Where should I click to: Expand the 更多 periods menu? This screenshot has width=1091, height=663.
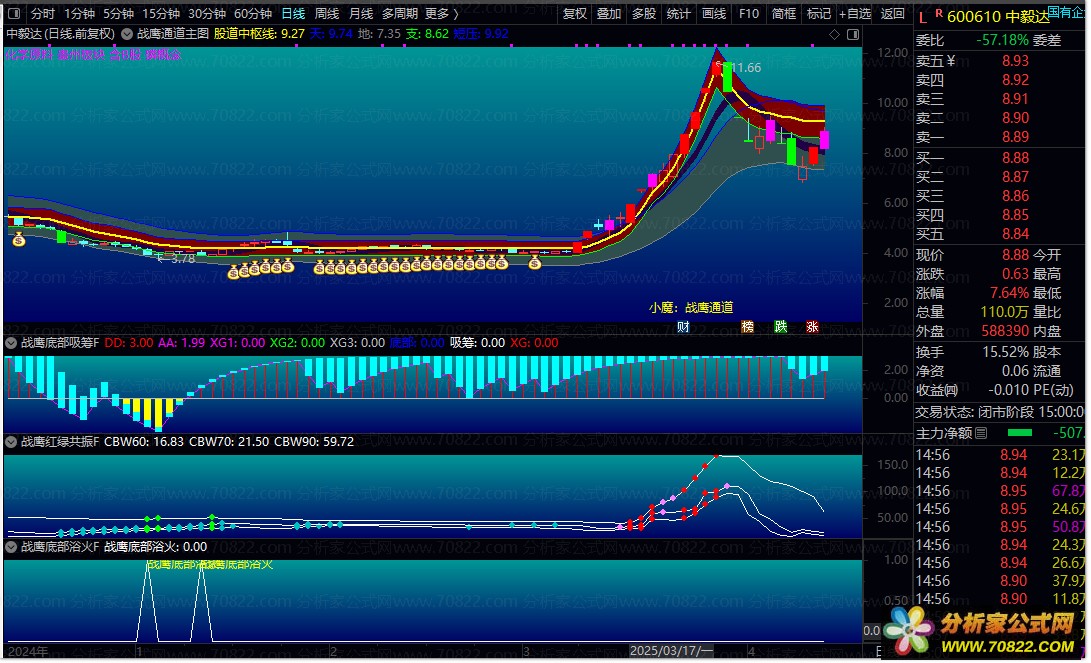click(x=441, y=13)
